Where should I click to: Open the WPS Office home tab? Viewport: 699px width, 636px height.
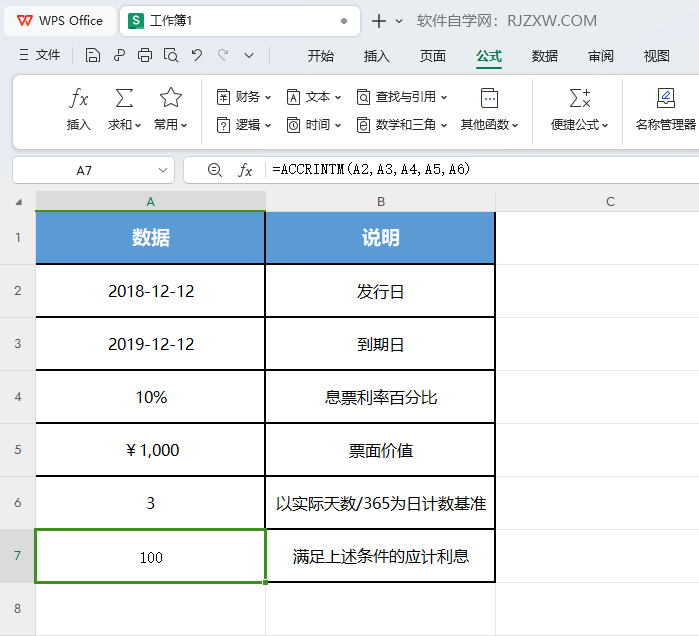60,21
